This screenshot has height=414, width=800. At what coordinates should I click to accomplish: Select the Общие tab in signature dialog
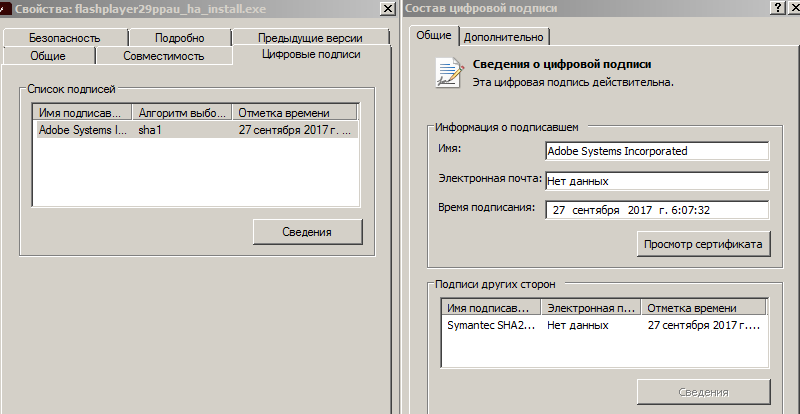click(x=434, y=35)
